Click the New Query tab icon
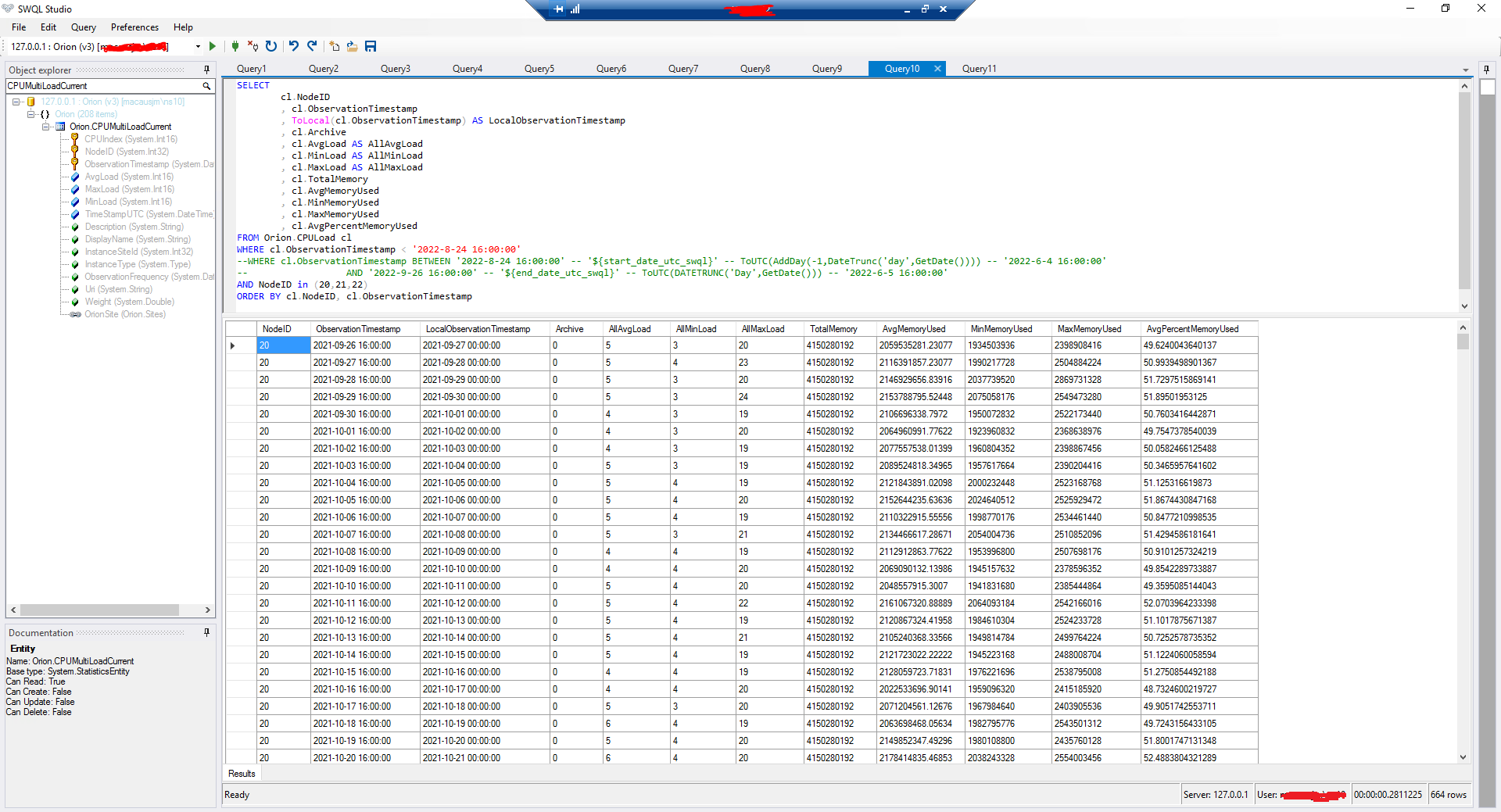Viewport: 1501px width, 812px height. [335, 47]
